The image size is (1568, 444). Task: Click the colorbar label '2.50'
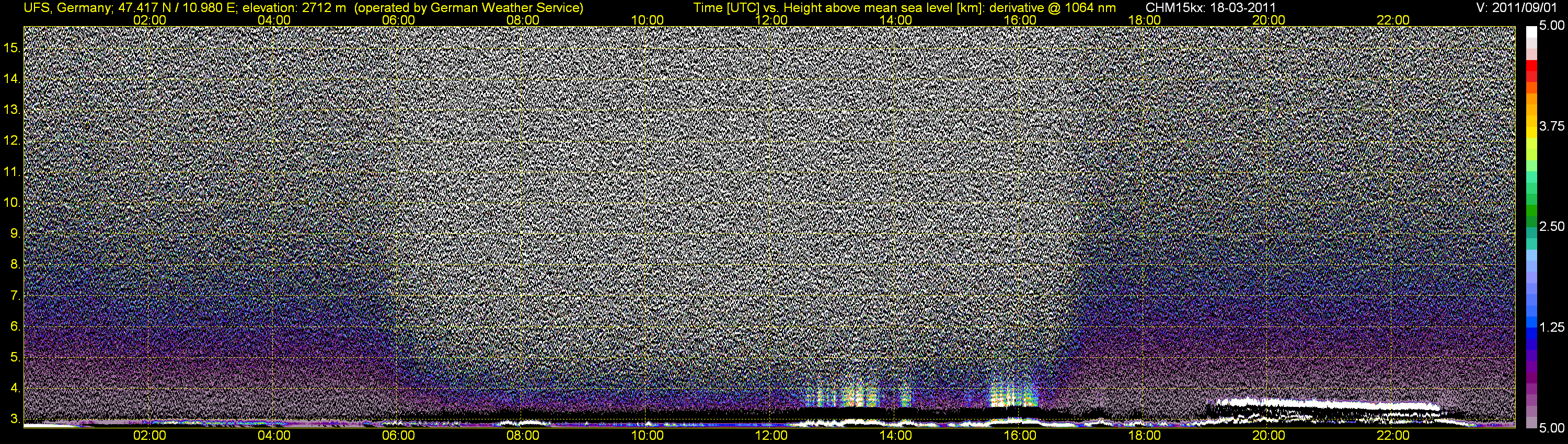coord(1552,226)
